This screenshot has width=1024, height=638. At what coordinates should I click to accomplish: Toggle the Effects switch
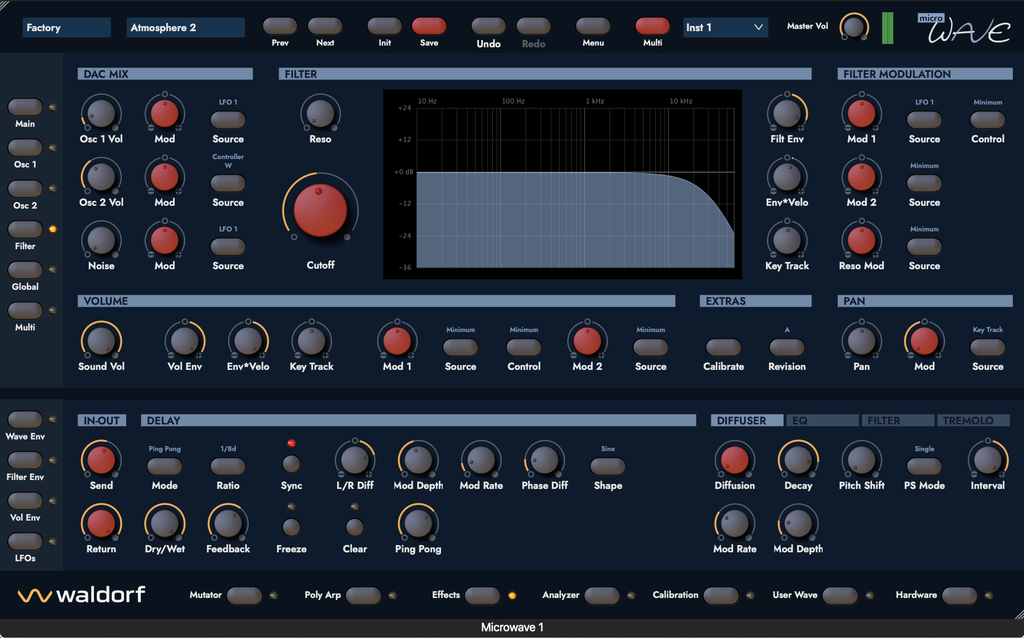pos(483,595)
